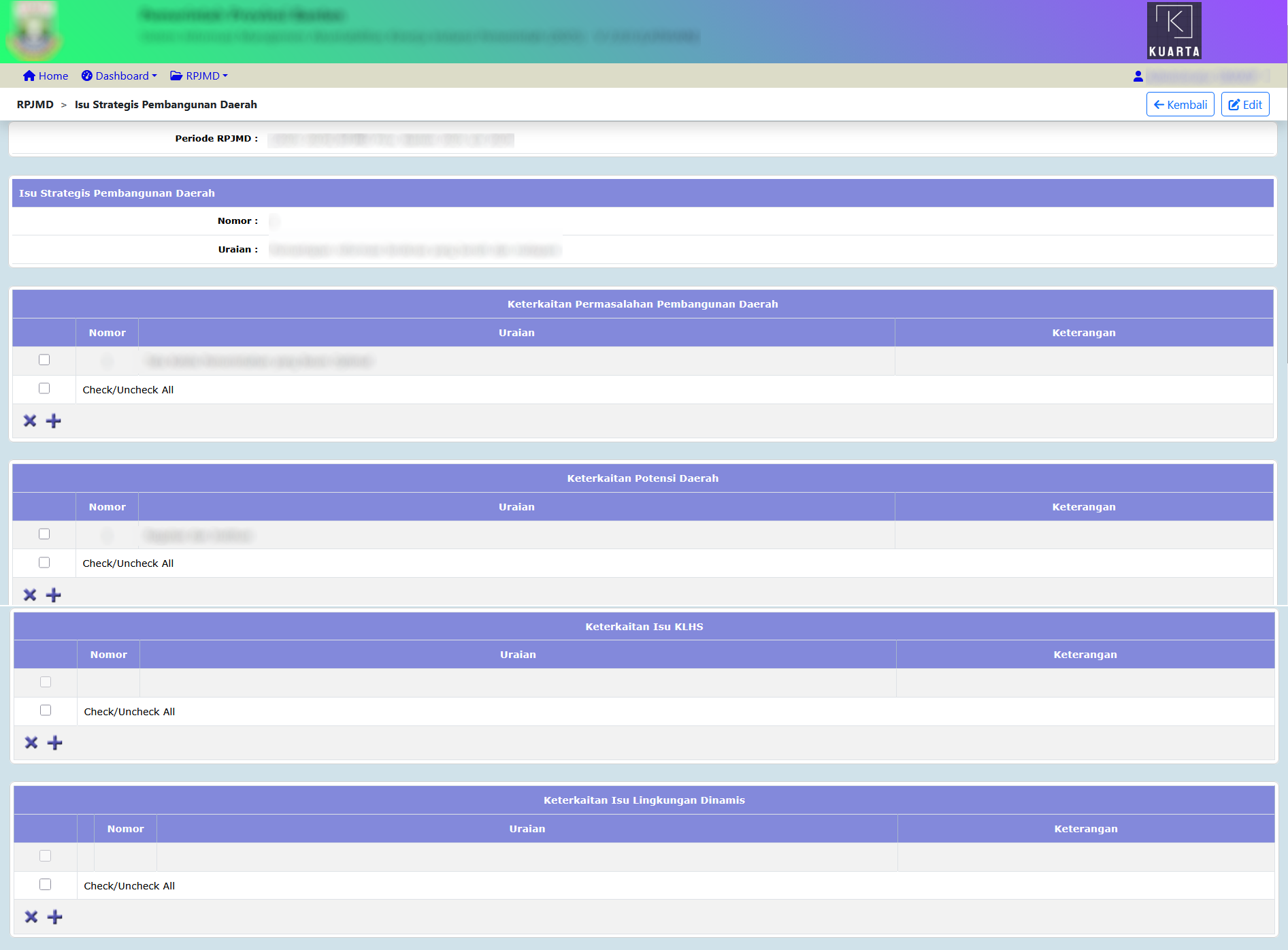Image resolution: width=1288 pixels, height=950 pixels.
Task: Click plus add icon under Isu Lingkungan Dinamis
Action: click(54, 917)
